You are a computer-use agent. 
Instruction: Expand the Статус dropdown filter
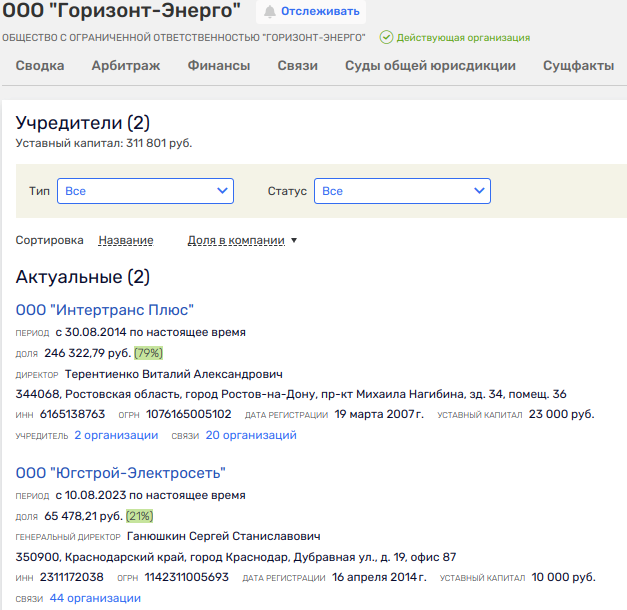[402, 191]
